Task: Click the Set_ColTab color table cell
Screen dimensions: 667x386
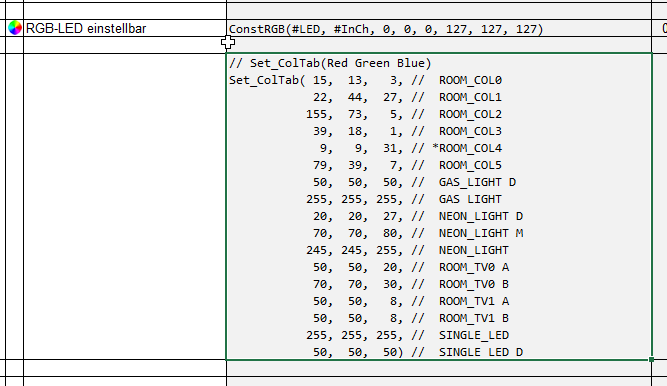Action: click(x=439, y=207)
